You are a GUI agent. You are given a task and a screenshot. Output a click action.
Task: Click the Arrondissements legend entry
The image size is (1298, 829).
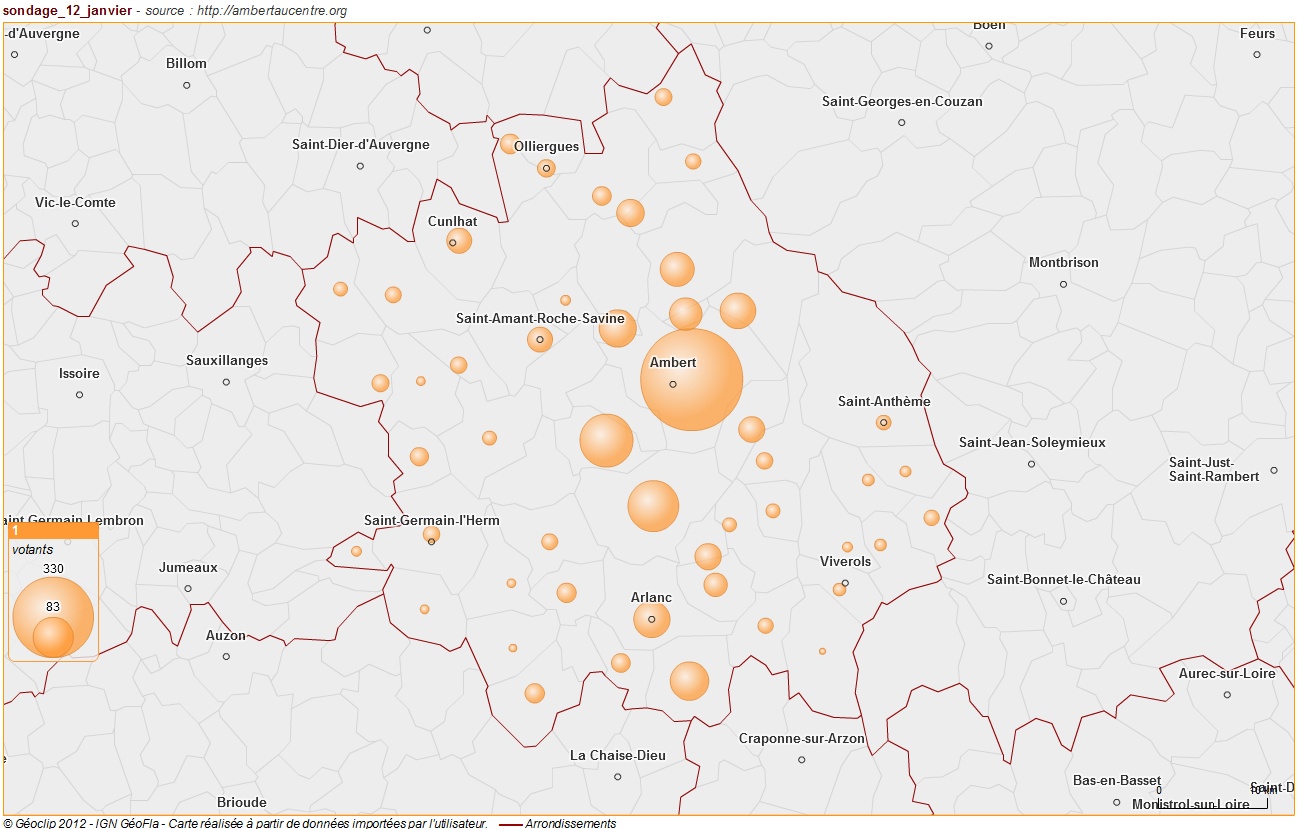[570, 823]
